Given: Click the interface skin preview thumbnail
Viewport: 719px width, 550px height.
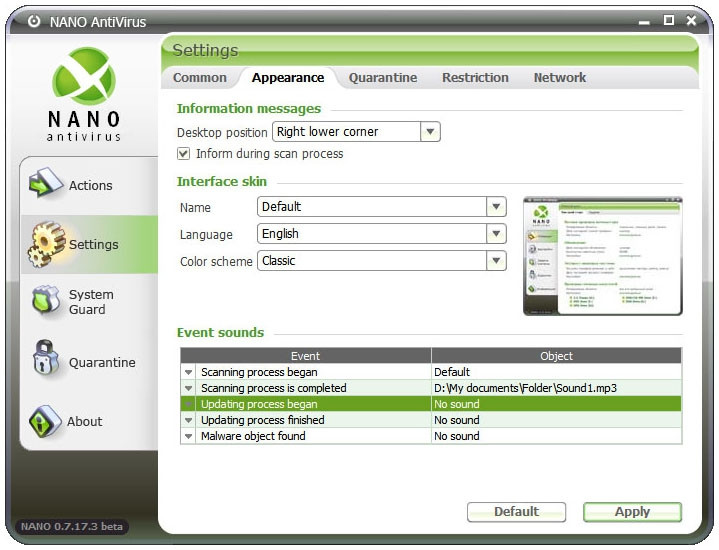Looking at the screenshot, I should [x=603, y=256].
